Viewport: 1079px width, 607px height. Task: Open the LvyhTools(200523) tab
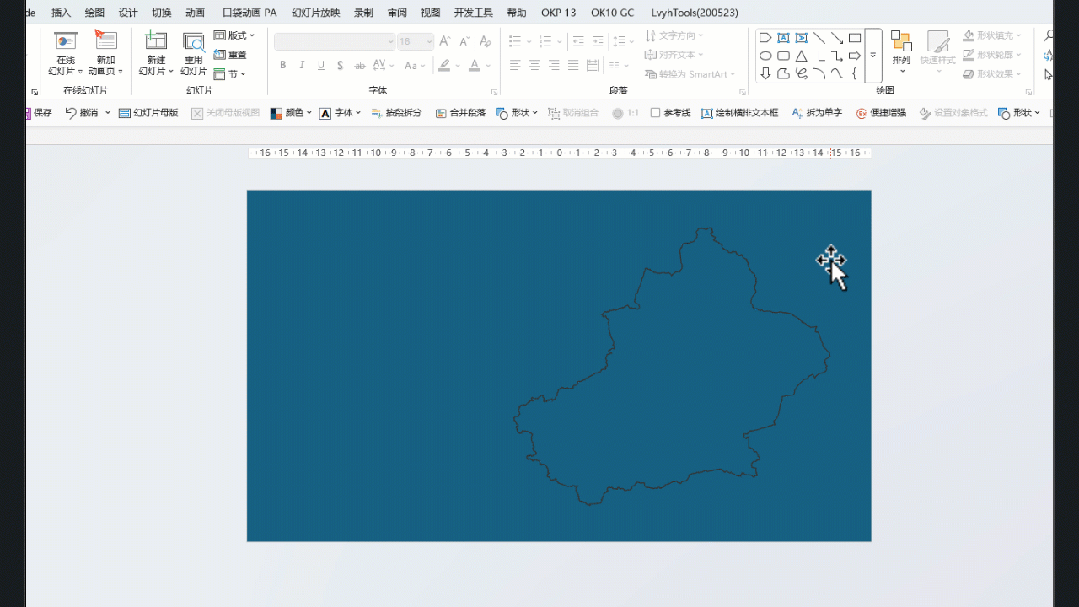pos(694,12)
